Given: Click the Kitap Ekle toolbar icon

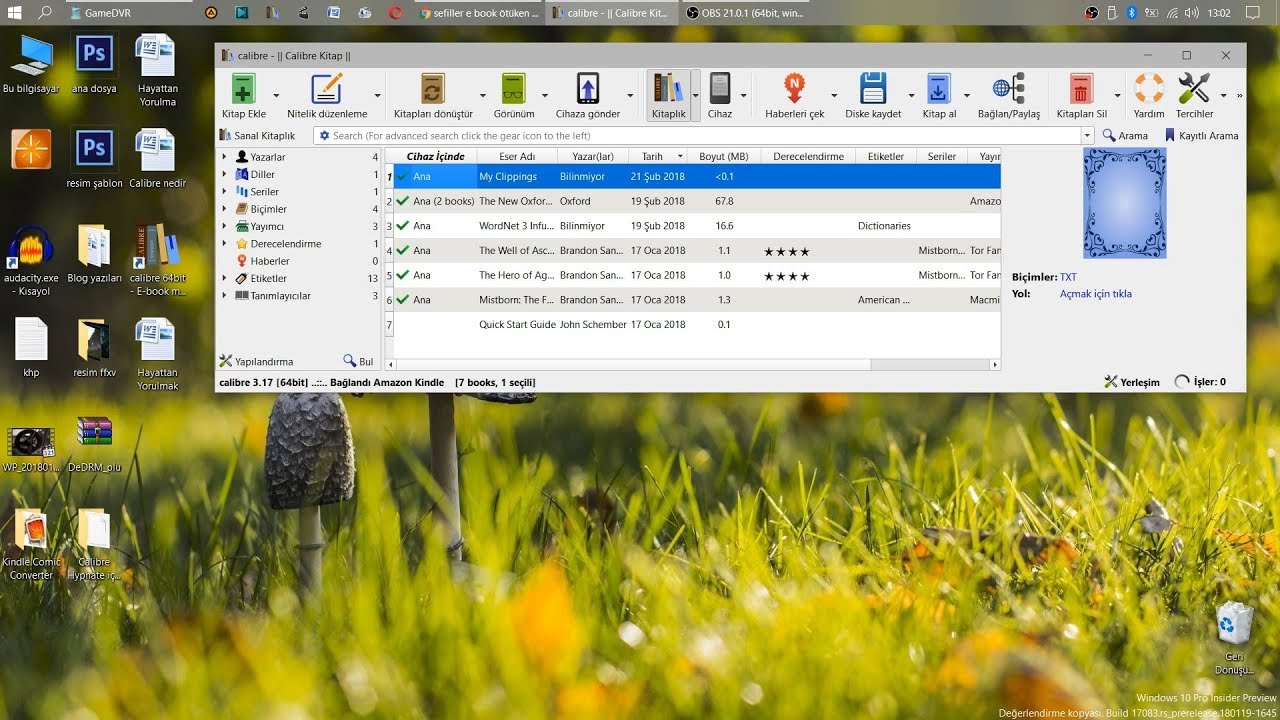Looking at the screenshot, I should click(244, 89).
